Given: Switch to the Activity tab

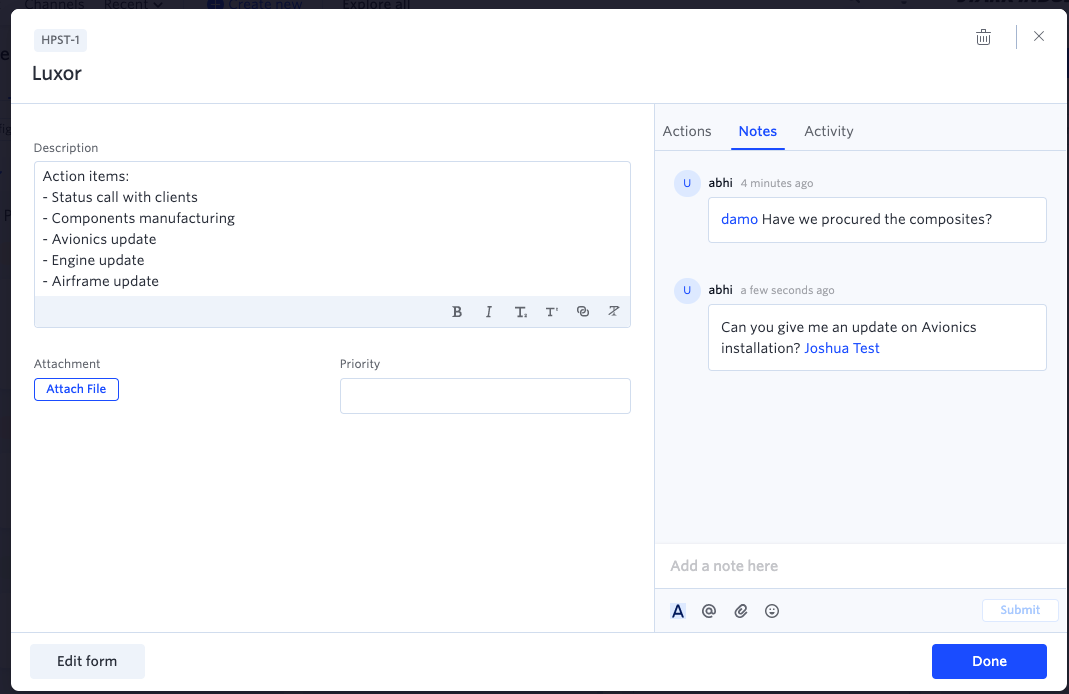Looking at the screenshot, I should coord(828,131).
